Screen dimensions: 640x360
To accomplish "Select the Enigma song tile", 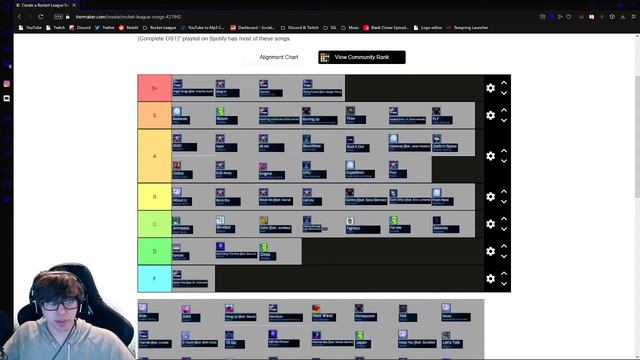I will point(272,171).
